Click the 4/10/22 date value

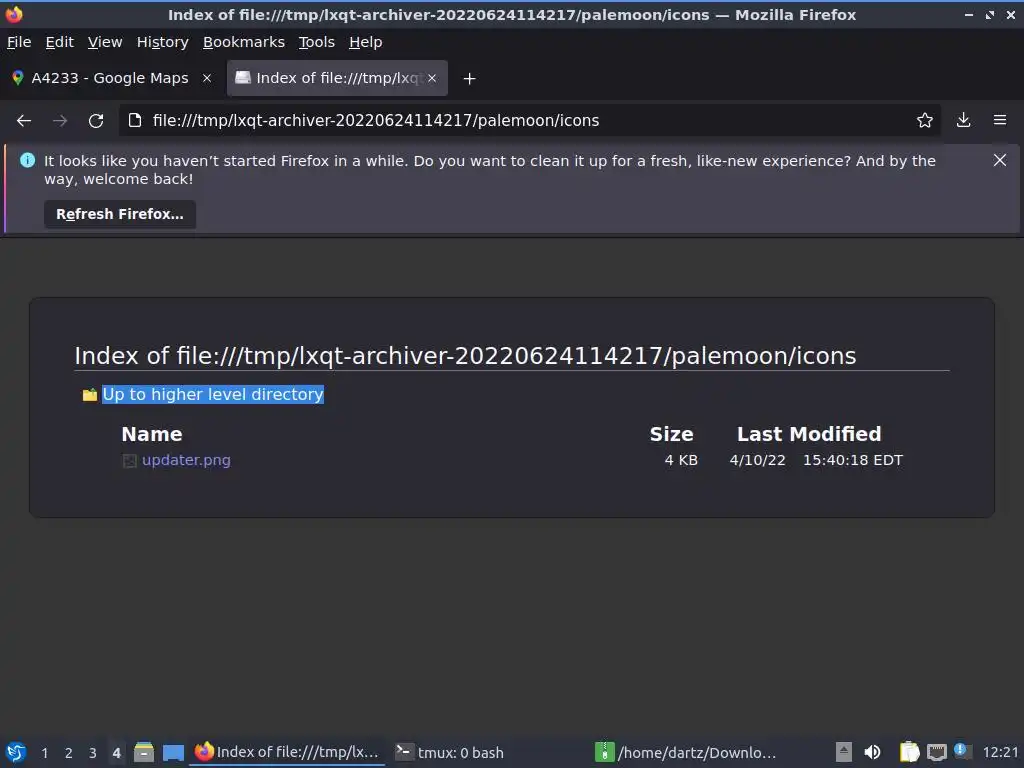tap(758, 460)
